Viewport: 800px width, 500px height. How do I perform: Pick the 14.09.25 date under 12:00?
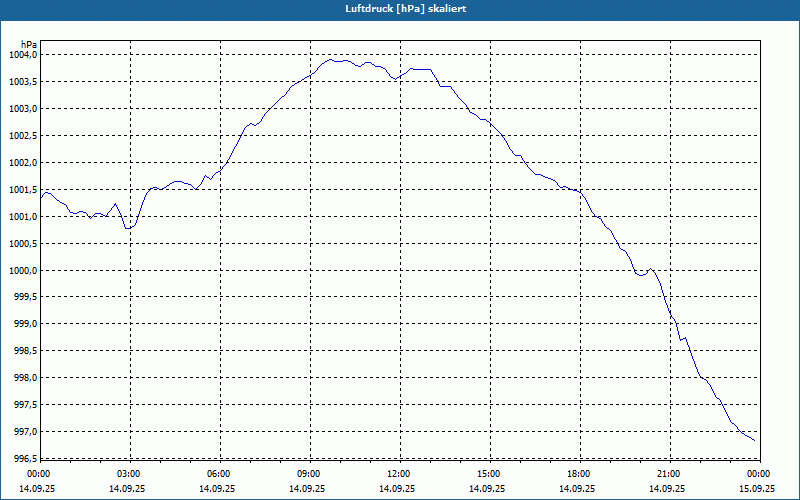pyautogui.click(x=397, y=488)
